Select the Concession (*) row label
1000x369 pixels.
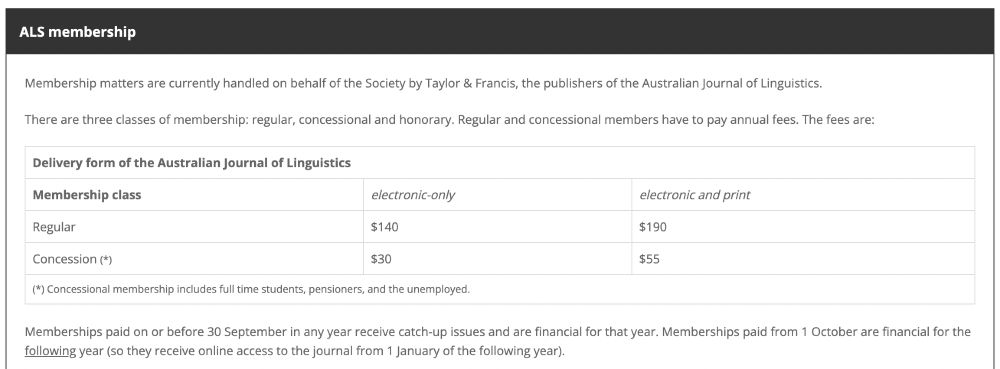tap(73, 259)
